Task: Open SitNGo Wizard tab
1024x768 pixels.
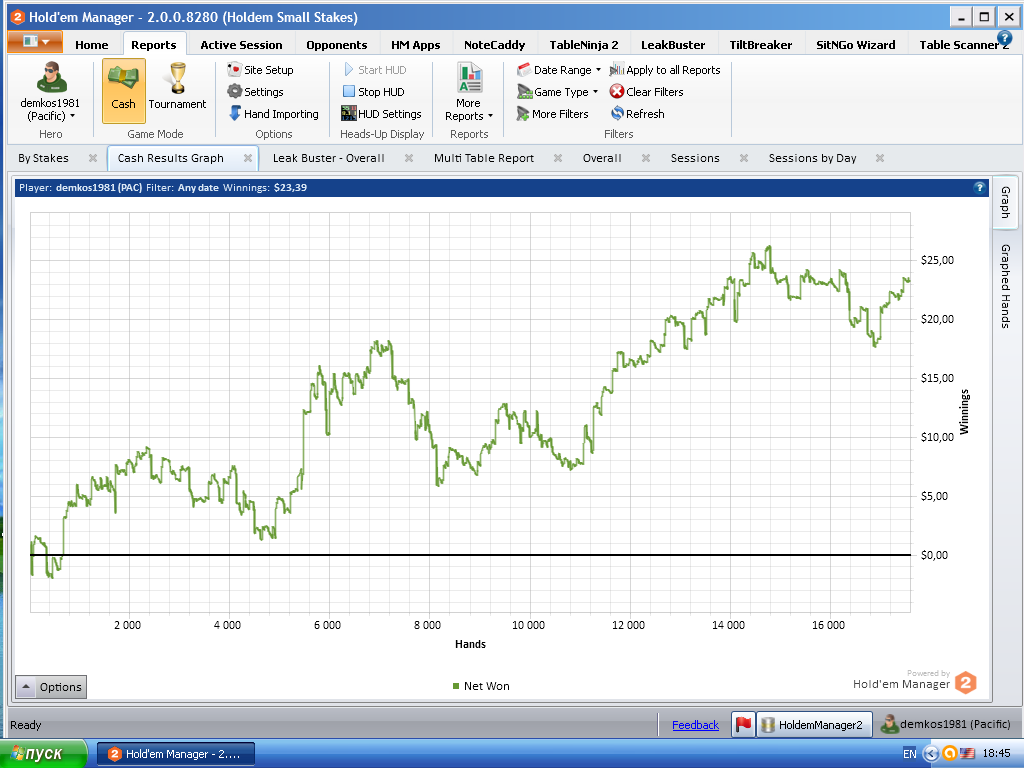Action: pos(856,44)
